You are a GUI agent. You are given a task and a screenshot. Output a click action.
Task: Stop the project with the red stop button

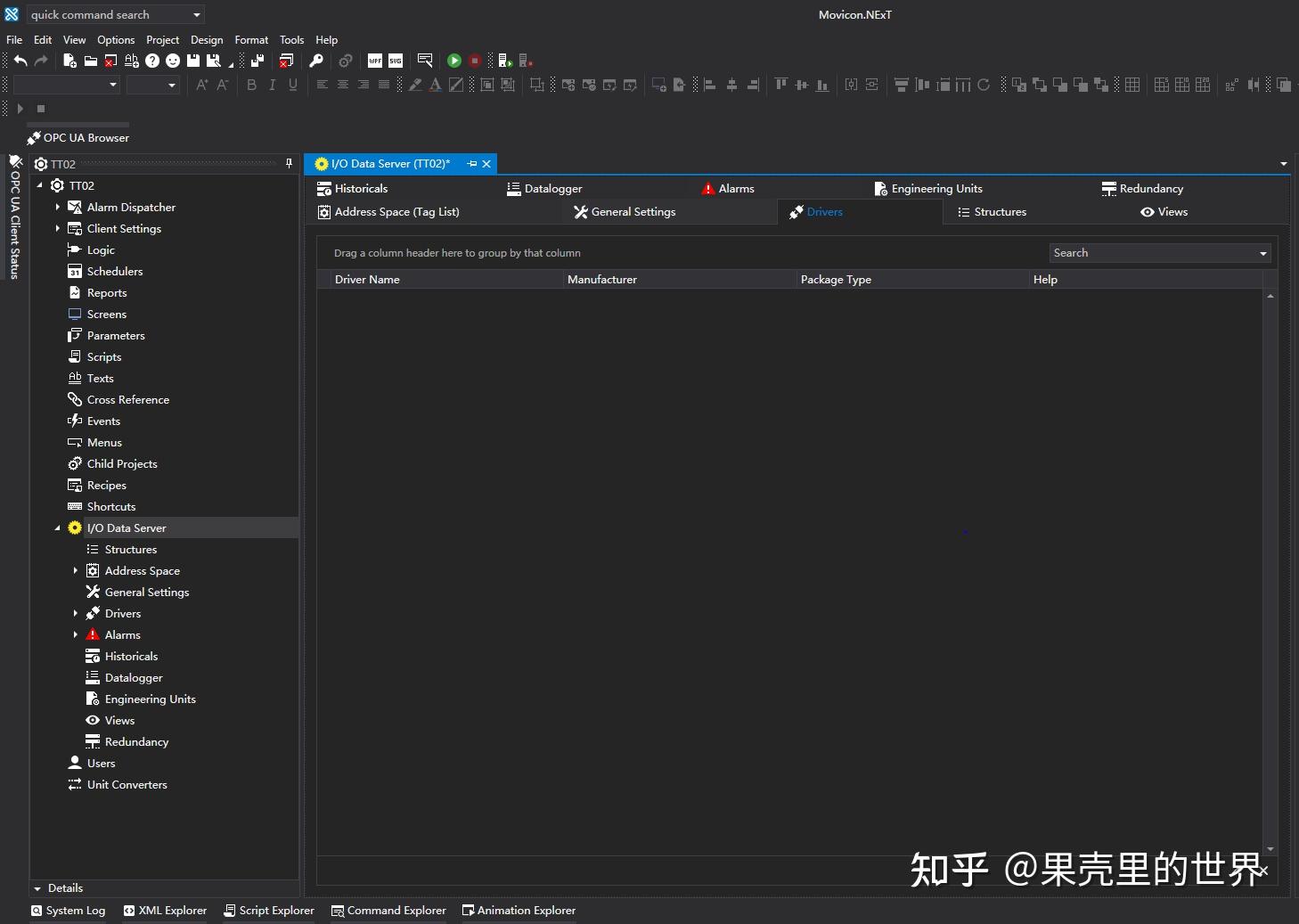(x=475, y=61)
